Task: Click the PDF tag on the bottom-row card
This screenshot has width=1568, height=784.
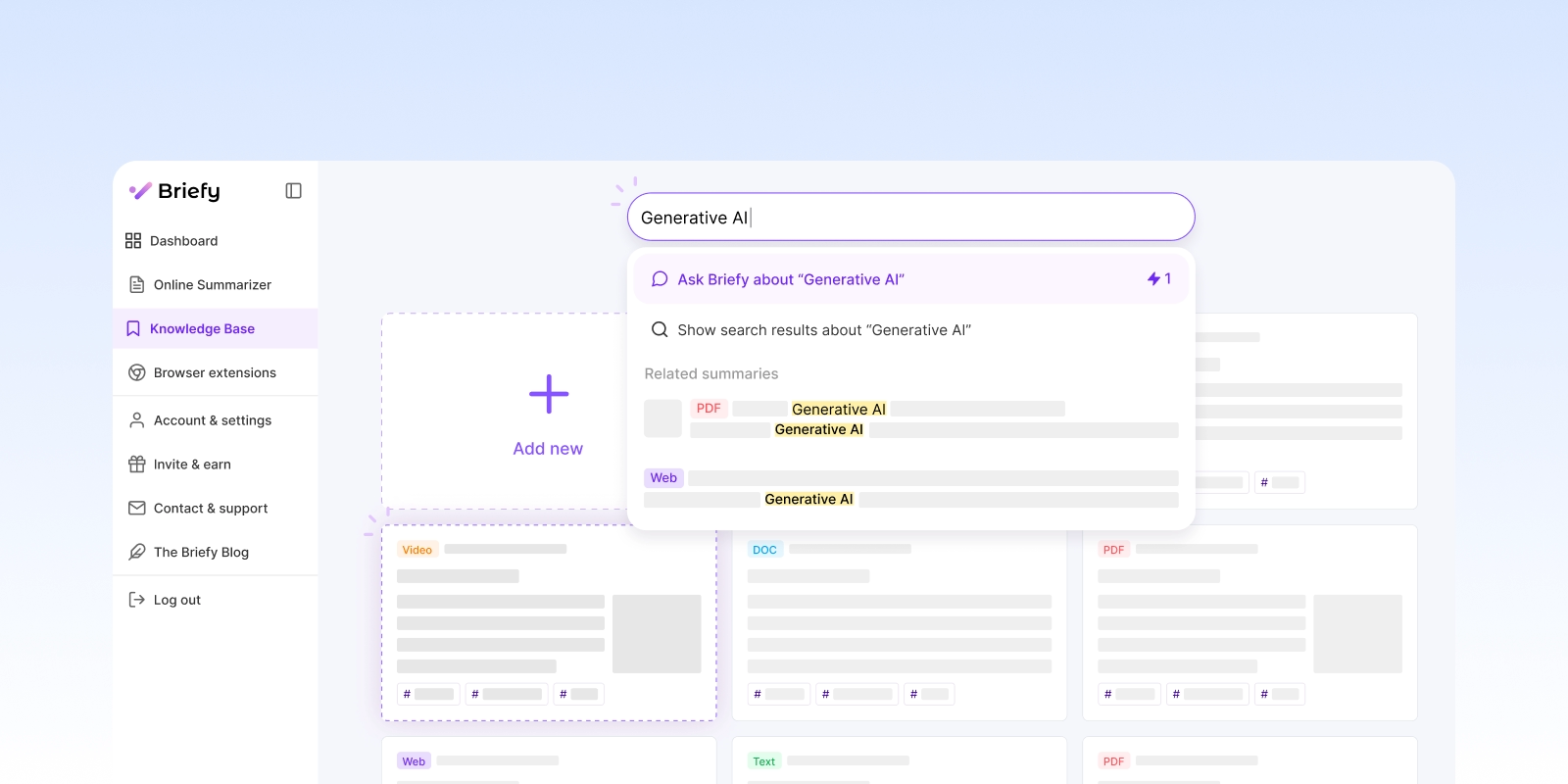Action: 1114,761
